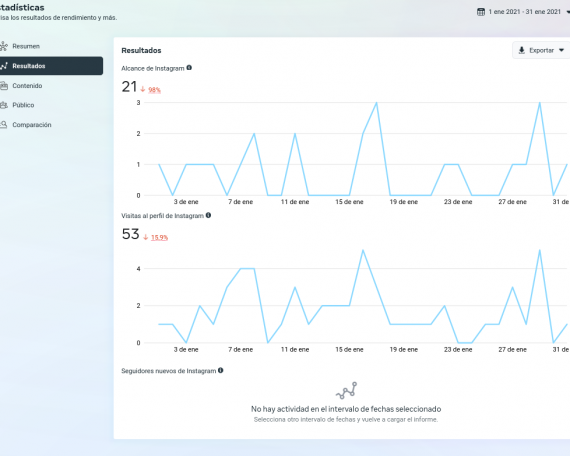The height and width of the screenshot is (456, 570).
Task: Click the no-activity chart placeholder icon
Action: 346,391
